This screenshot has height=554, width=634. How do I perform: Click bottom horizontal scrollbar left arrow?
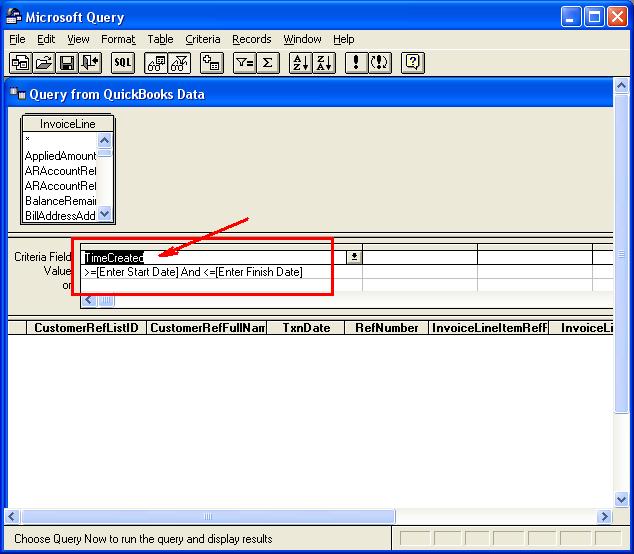click(12, 516)
